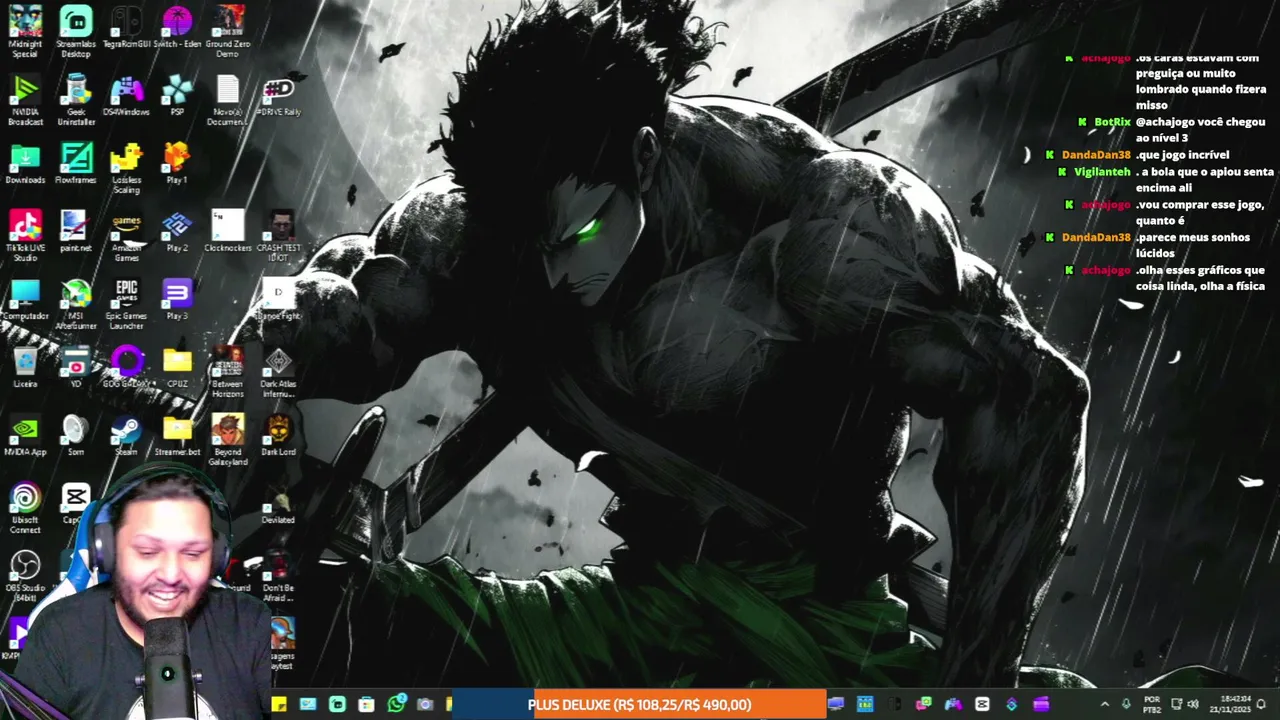Open Lossless Scaling duck icon

tap(126, 167)
